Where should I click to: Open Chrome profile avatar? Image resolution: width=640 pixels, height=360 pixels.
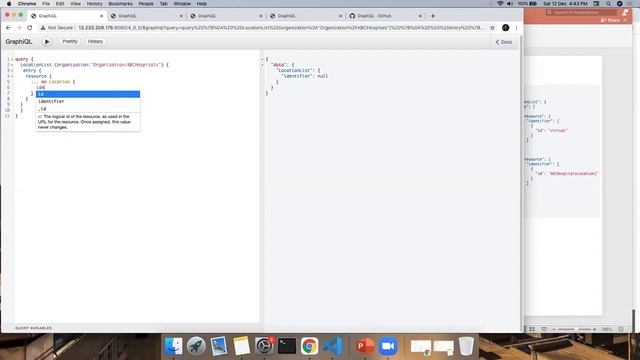[505, 28]
